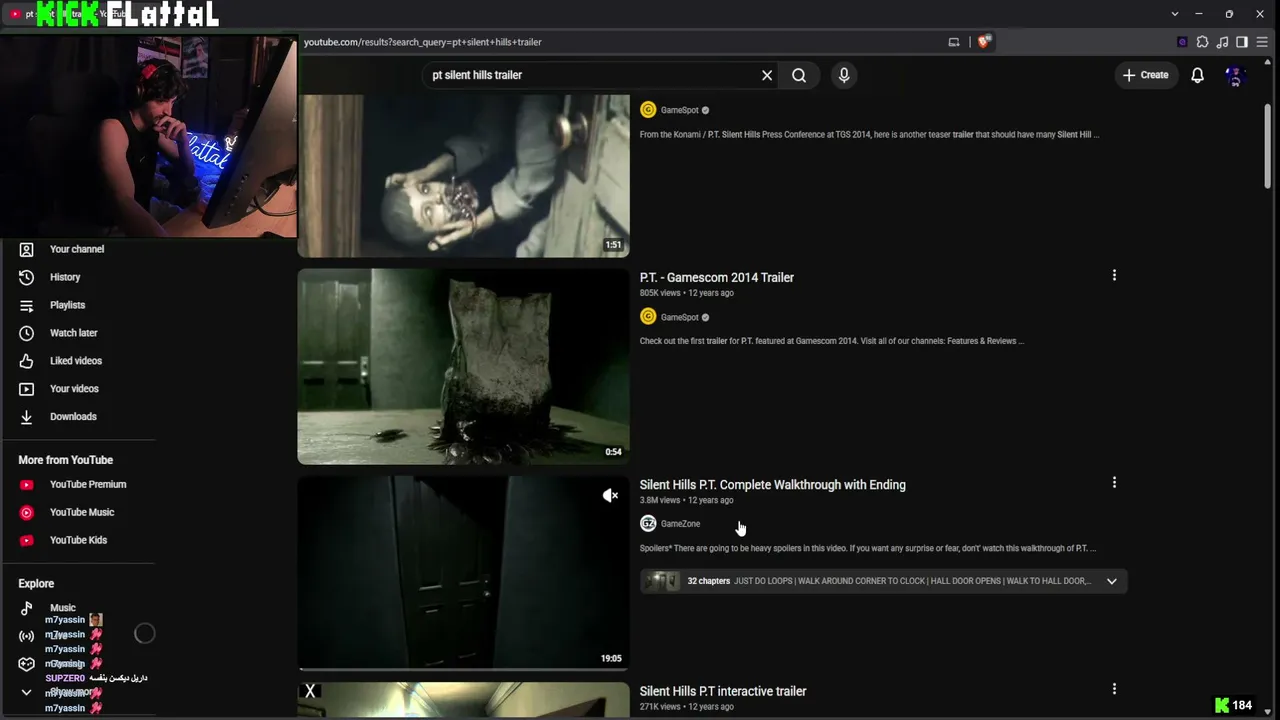The image size is (1280, 720).
Task: Toggle the browser sidebar panel
Action: [1242, 42]
